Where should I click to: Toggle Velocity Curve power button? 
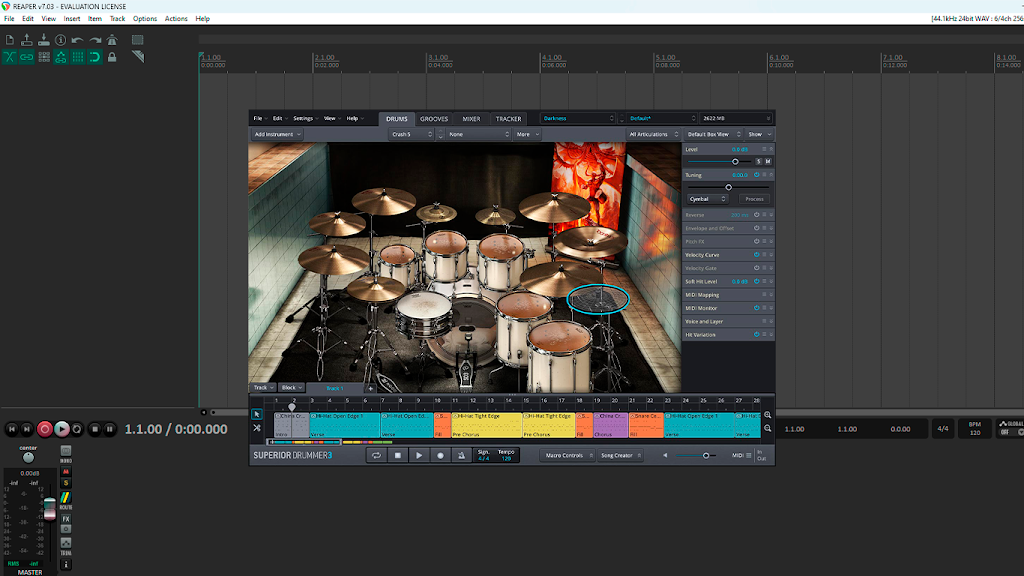point(757,255)
